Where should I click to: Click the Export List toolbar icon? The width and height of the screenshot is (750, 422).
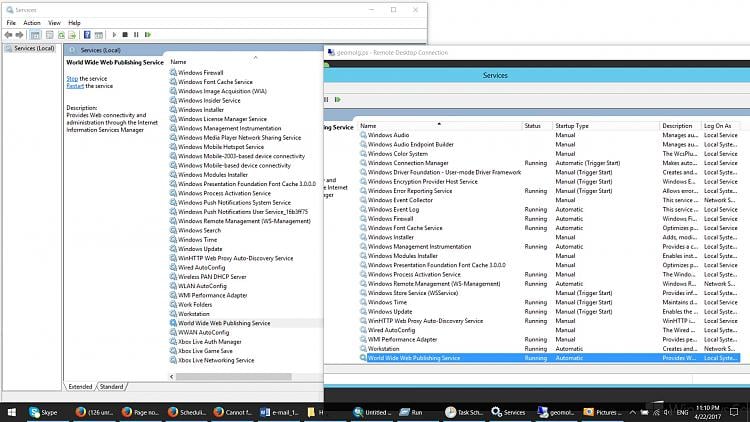[x=72, y=35]
